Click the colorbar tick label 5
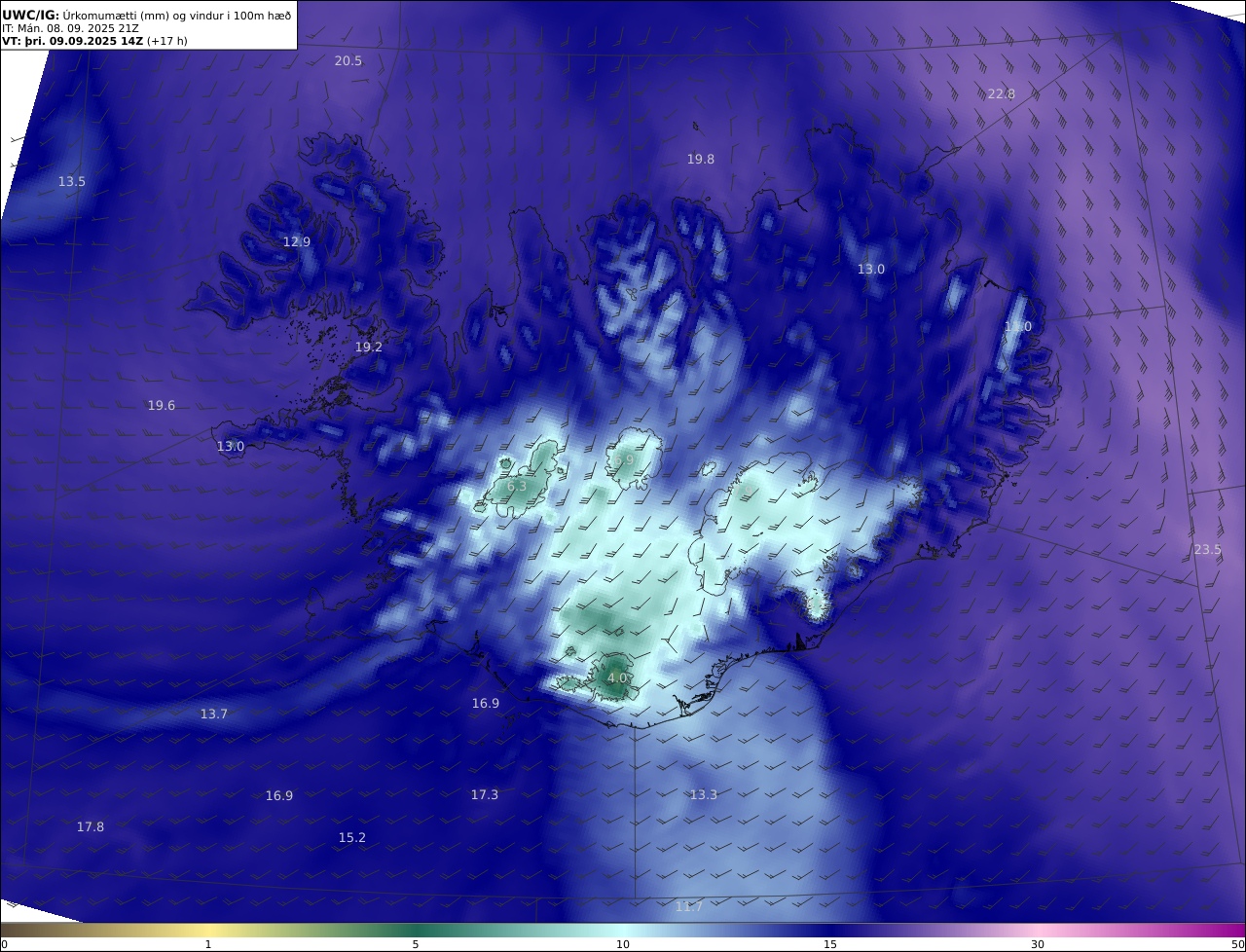This screenshot has height=952, width=1246. pos(416,944)
